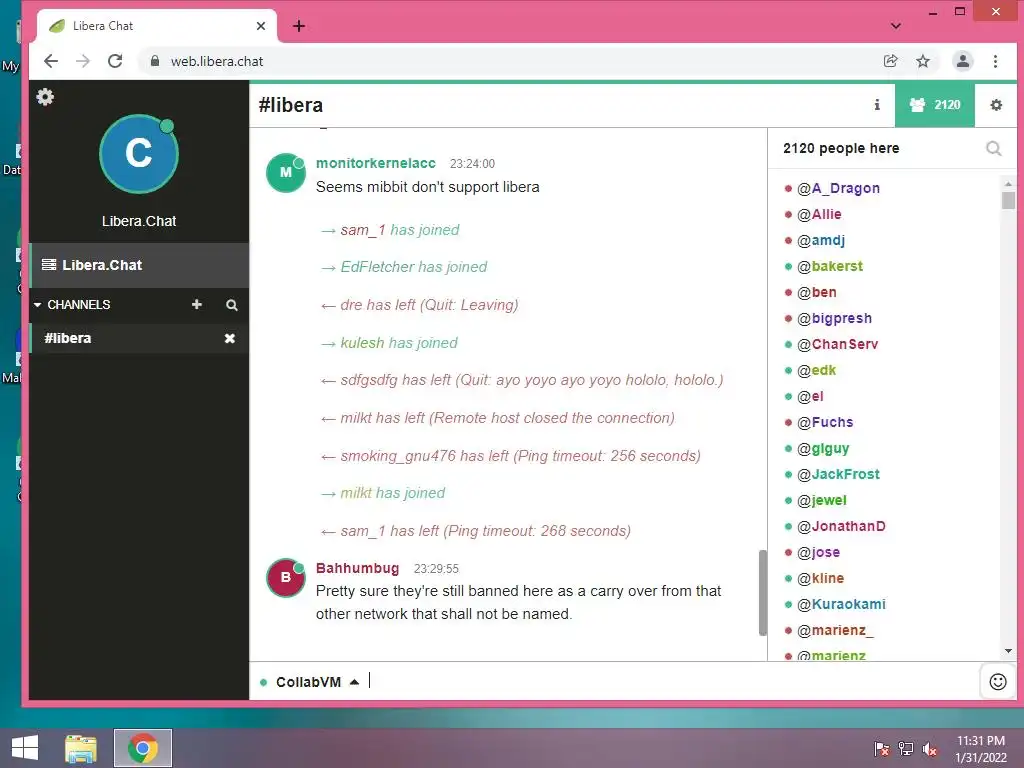Click the muted volume tray icon
Viewport: 1024px width, 768px height.
(x=930, y=749)
